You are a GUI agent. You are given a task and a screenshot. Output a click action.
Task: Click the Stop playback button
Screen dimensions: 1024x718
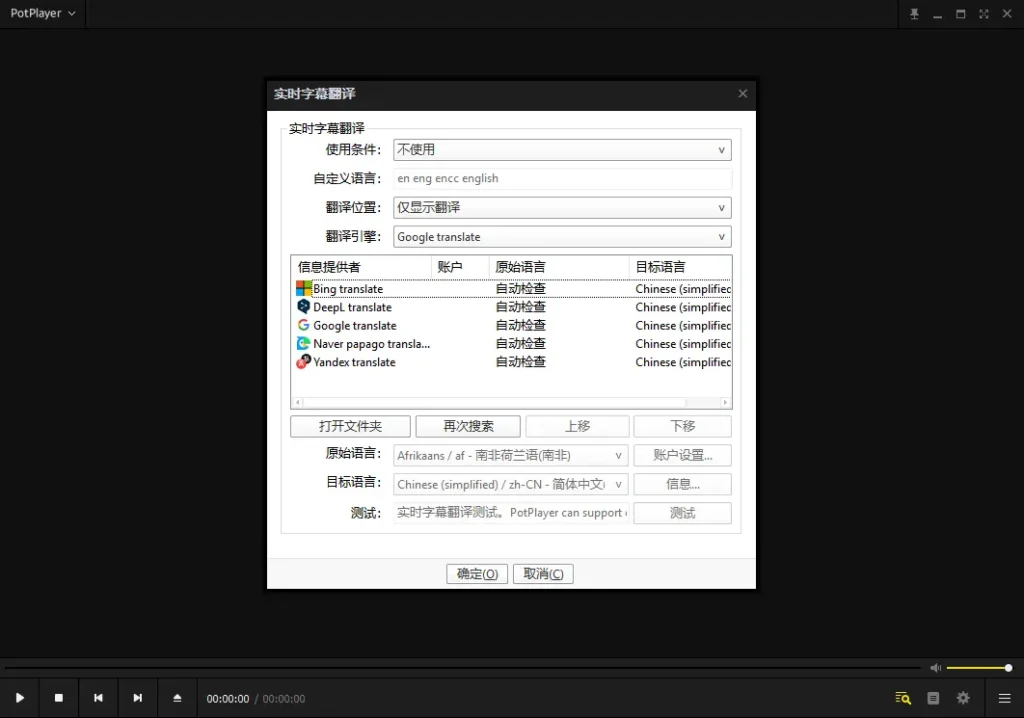click(59, 698)
